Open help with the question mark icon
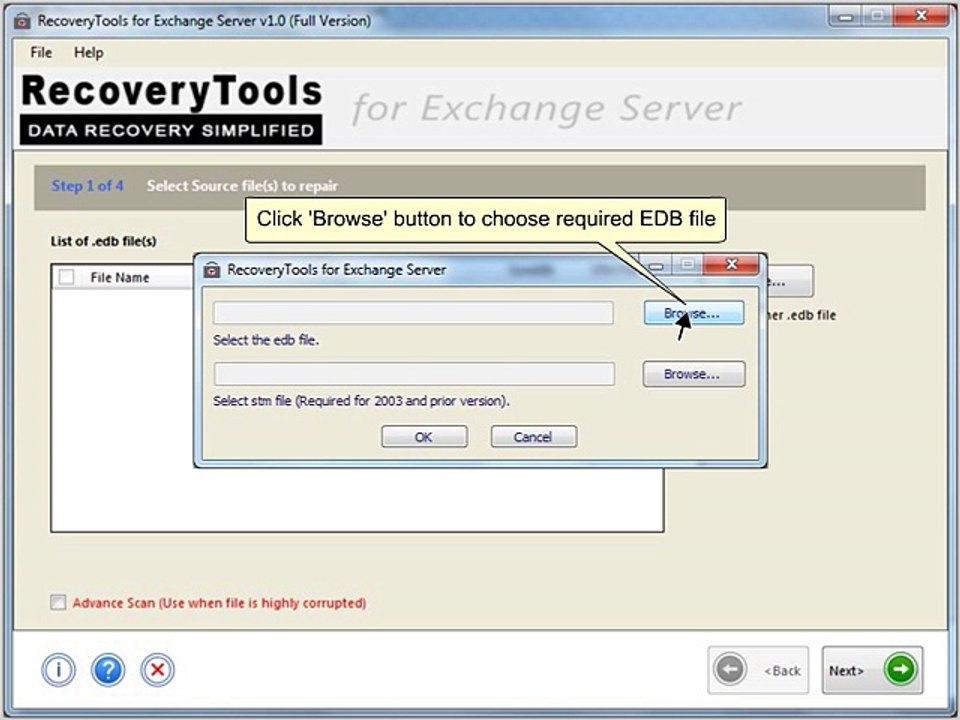 [x=108, y=670]
